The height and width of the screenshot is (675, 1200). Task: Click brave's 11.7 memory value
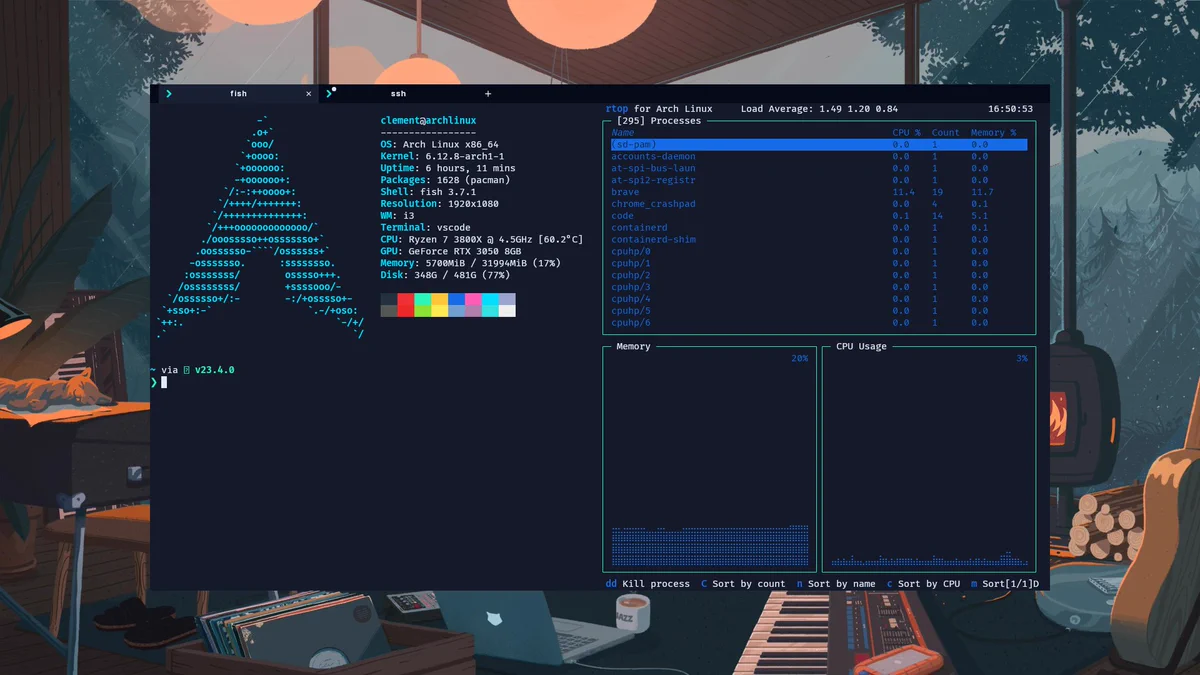[x=982, y=192]
